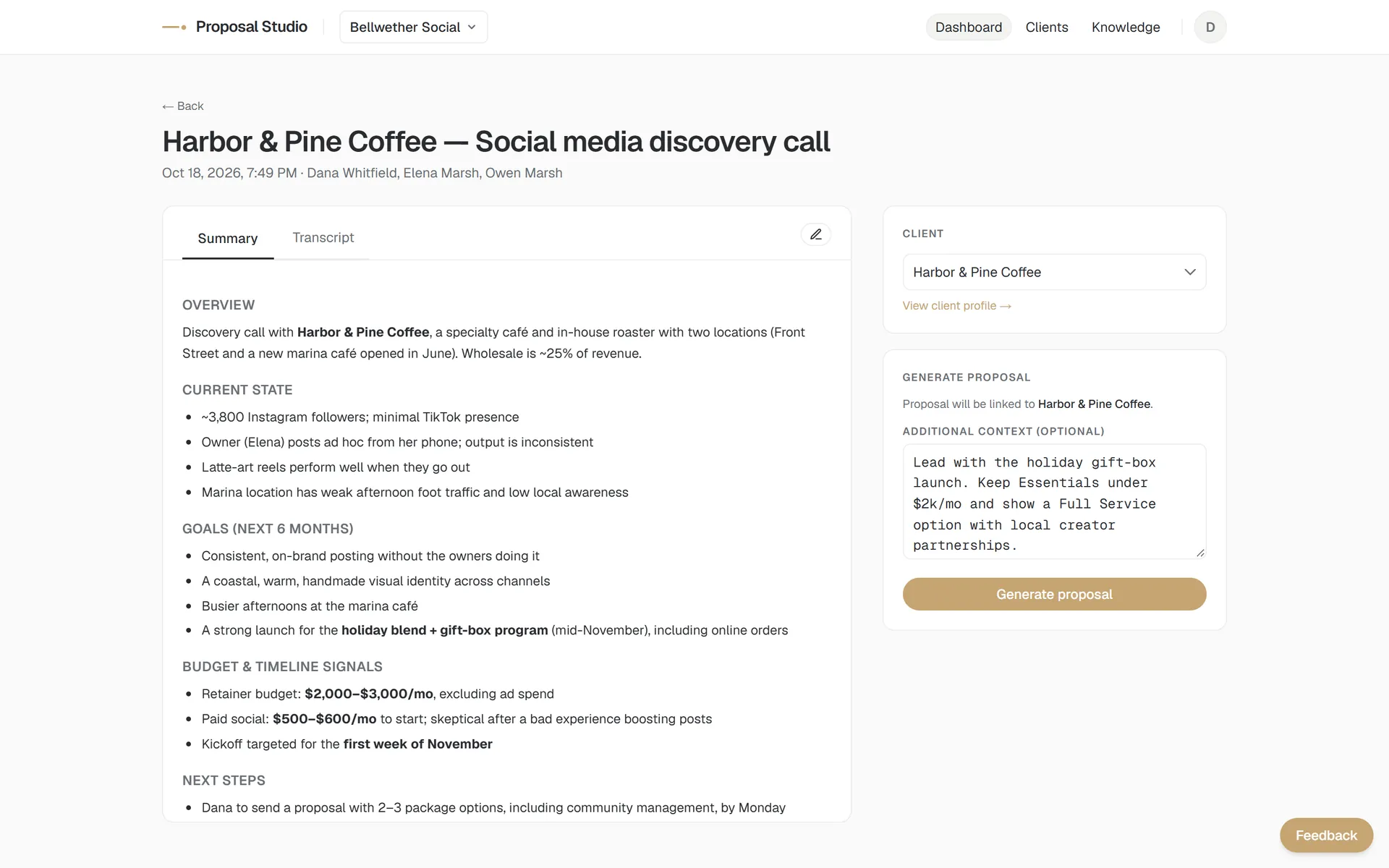Click the OVERVIEW section heading

[218, 305]
